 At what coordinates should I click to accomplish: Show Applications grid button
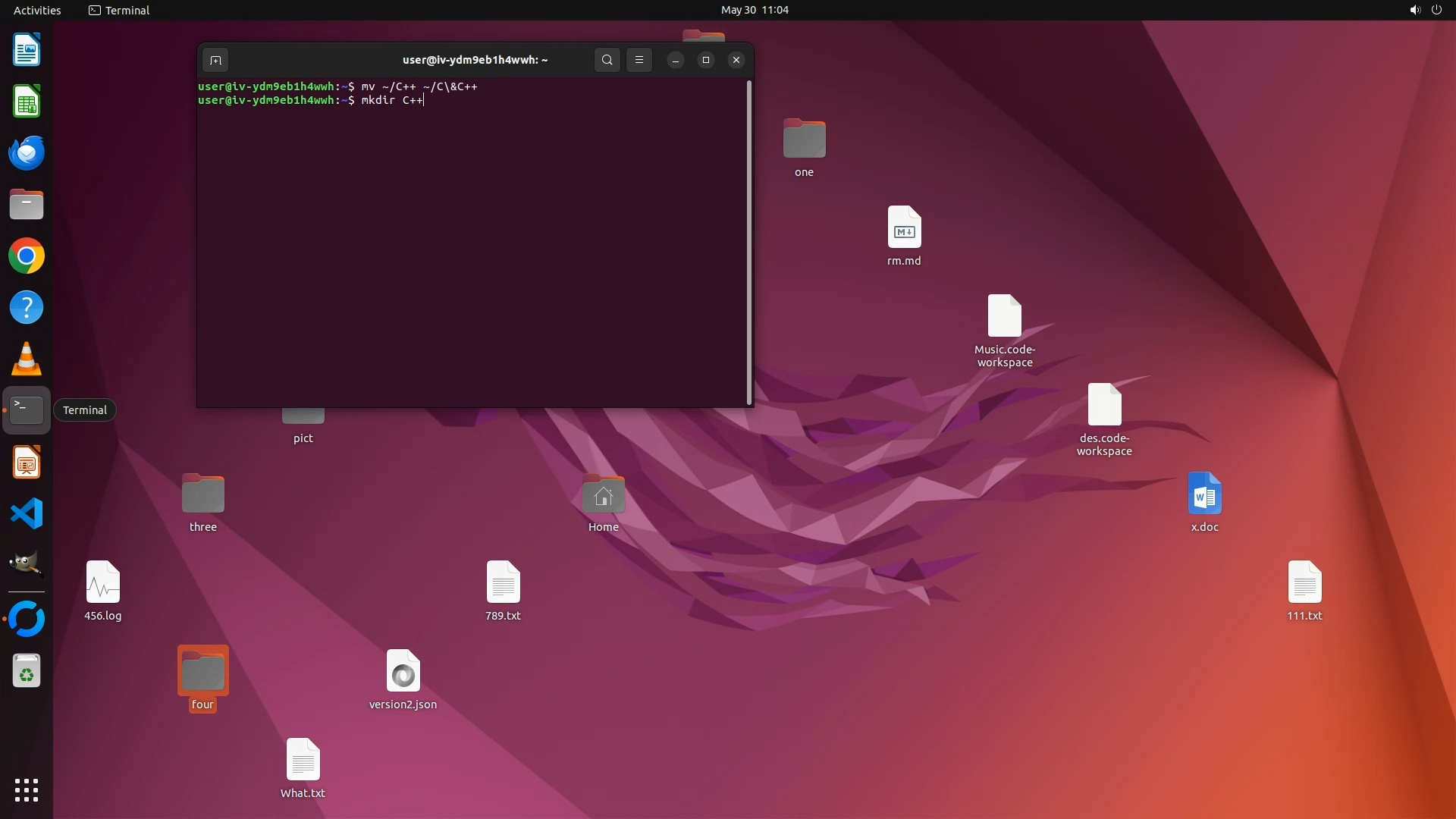pos(27,790)
